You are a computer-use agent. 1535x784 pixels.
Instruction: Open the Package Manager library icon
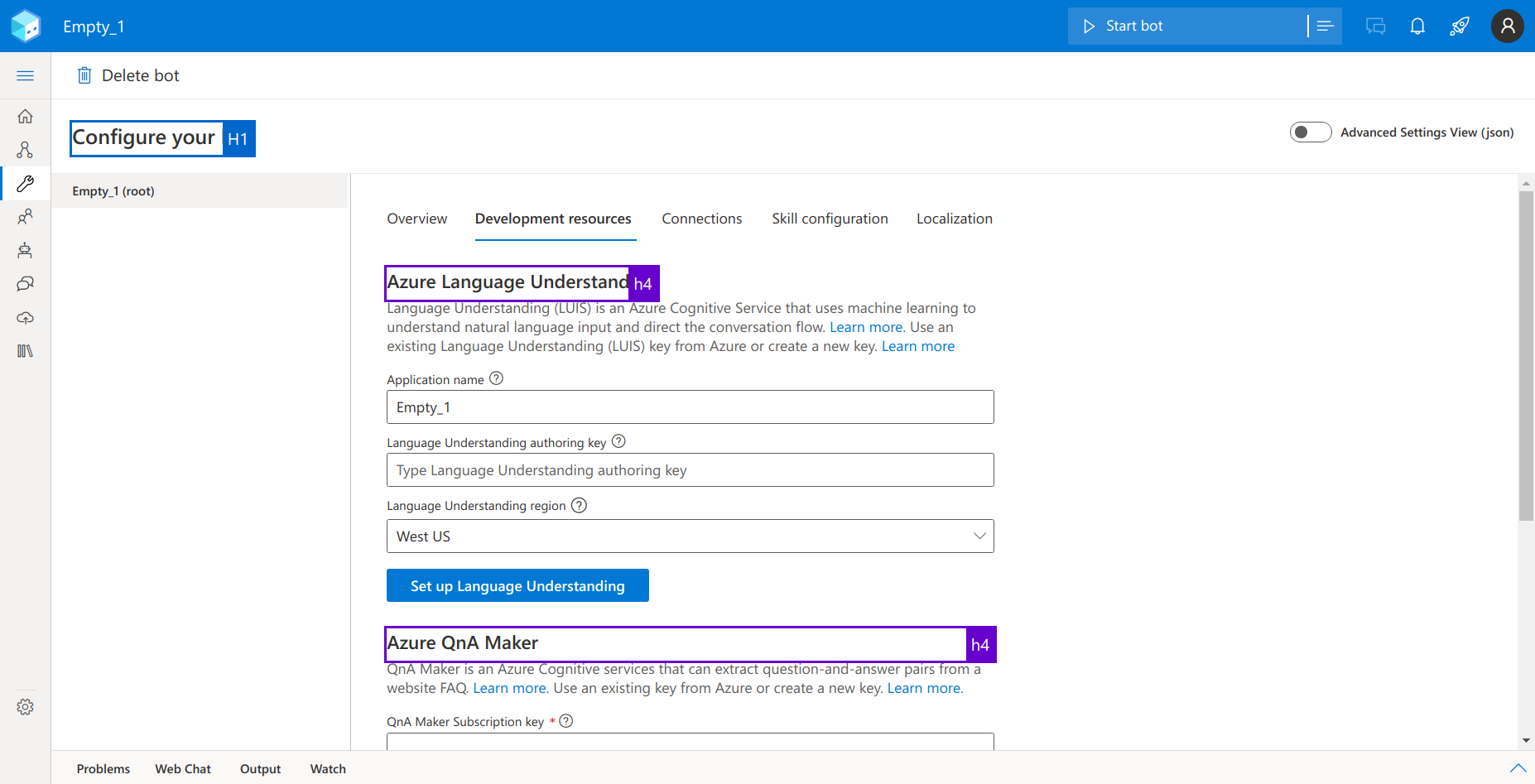pos(25,350)
